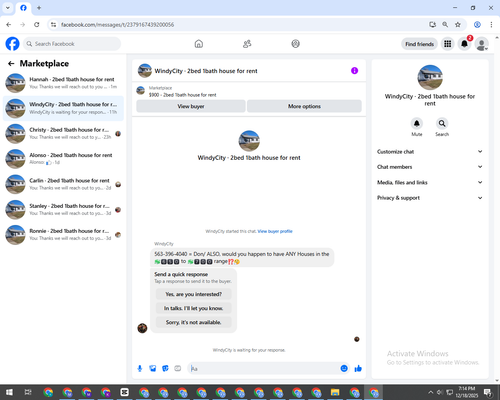Mute the WindyCity conversation
Viewport: 500px width, 400px height.
[417, 123]
